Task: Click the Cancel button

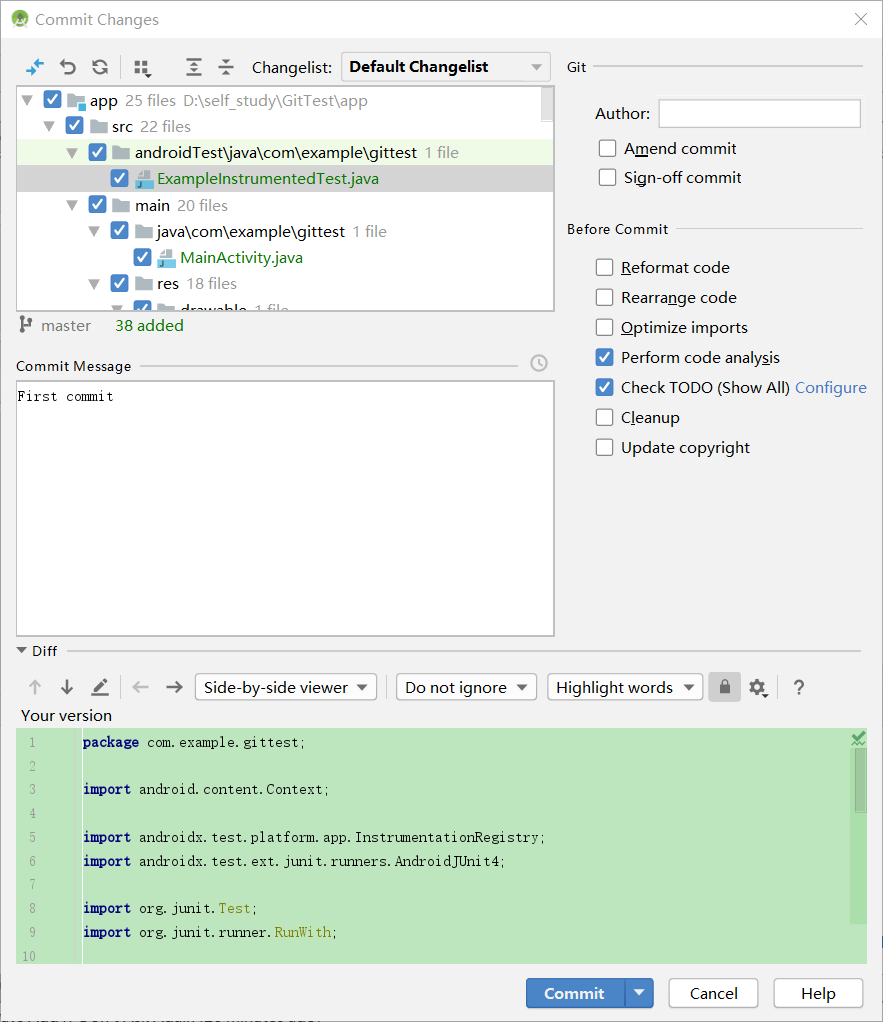Action: [713, 993]
